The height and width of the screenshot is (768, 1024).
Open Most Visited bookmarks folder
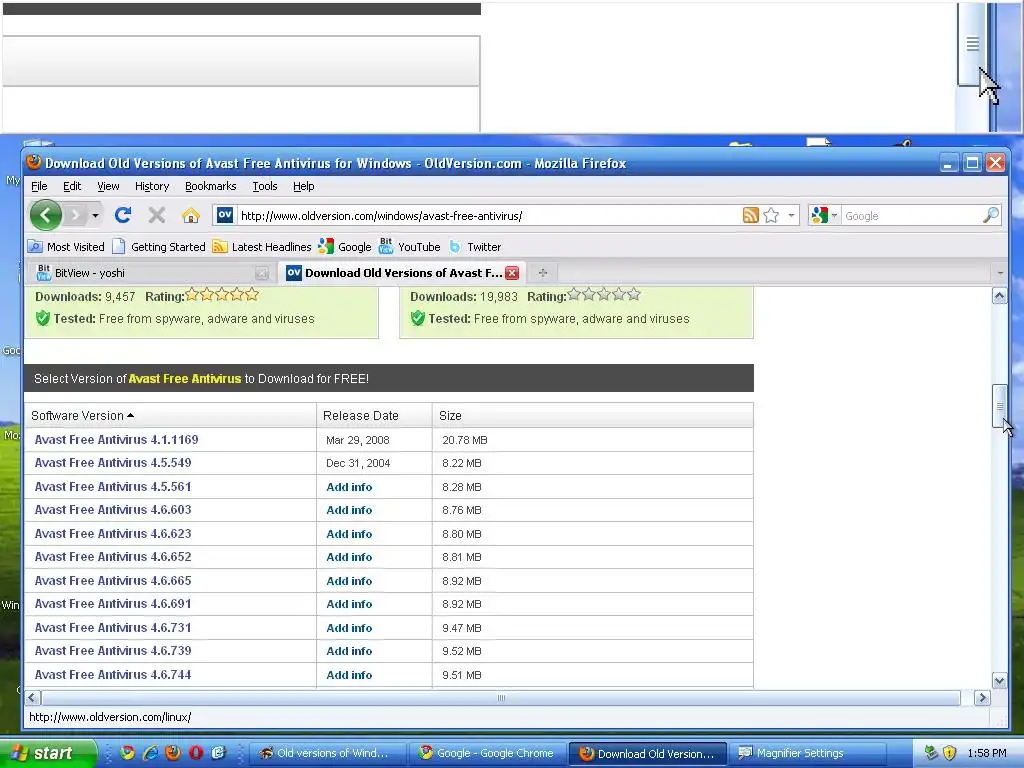pos(66,247)
